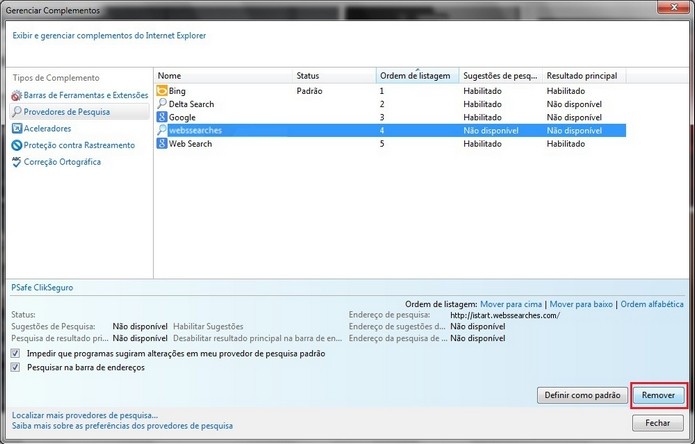695x444 pixels.
Task: Click the Bing search provider icon
Action: [x=162, y=91]
